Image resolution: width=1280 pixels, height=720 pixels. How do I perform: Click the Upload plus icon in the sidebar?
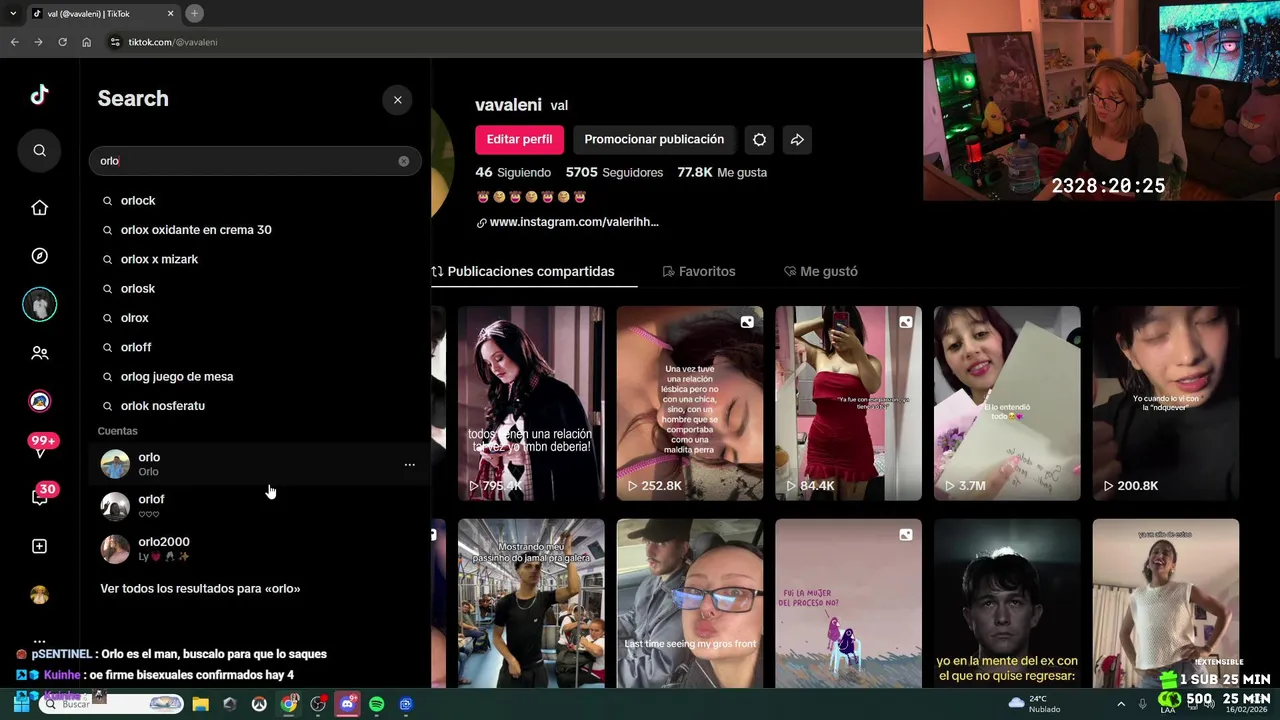click(x=40, y=546)
